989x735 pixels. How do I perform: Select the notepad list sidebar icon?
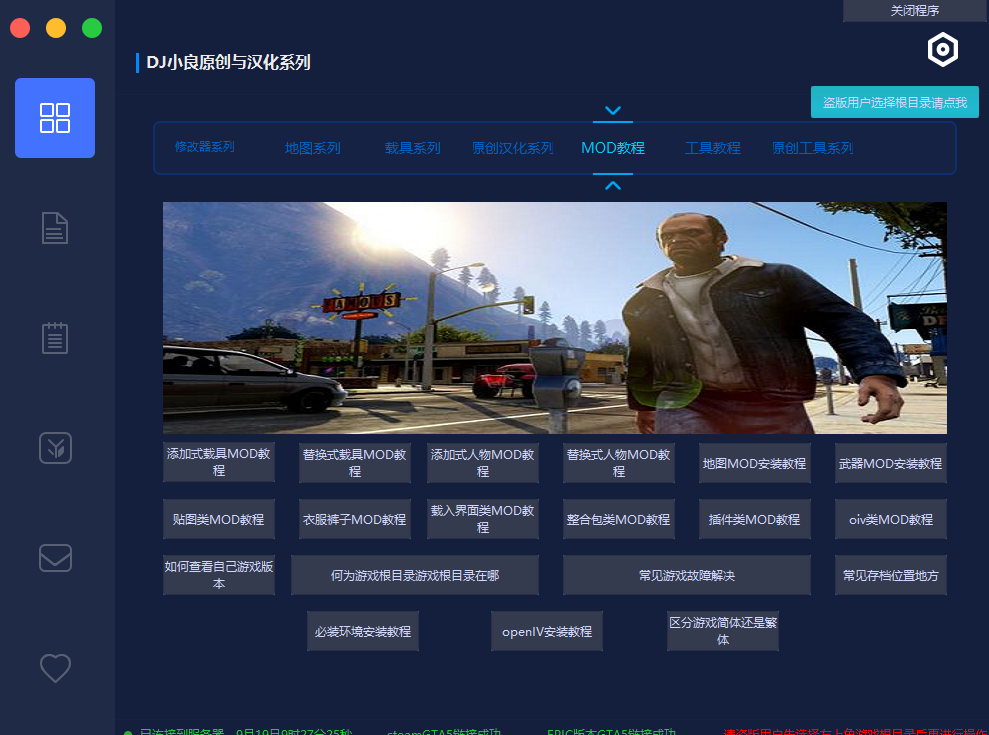coord(55,337)
